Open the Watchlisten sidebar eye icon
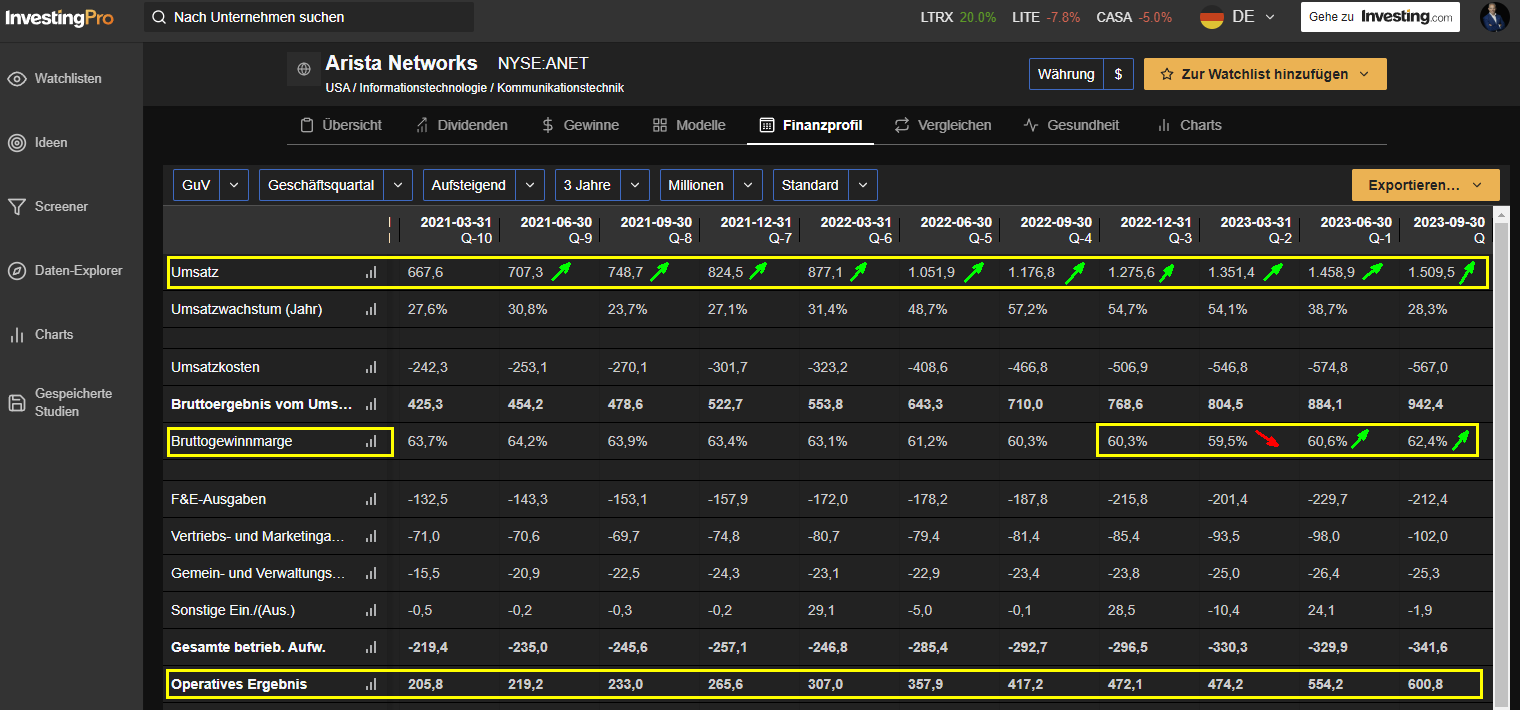The width and height of the screenshot is (1520, 710). click(17, 79)
